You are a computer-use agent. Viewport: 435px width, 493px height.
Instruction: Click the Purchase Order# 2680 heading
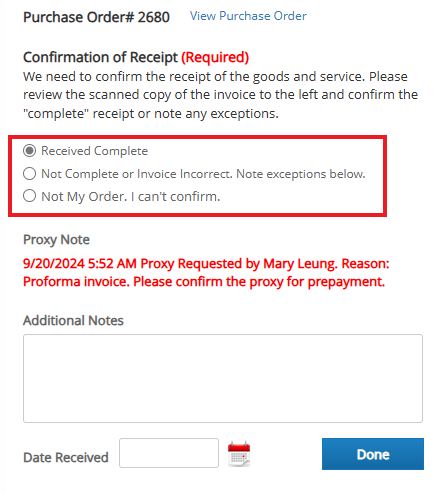point(96,17)
